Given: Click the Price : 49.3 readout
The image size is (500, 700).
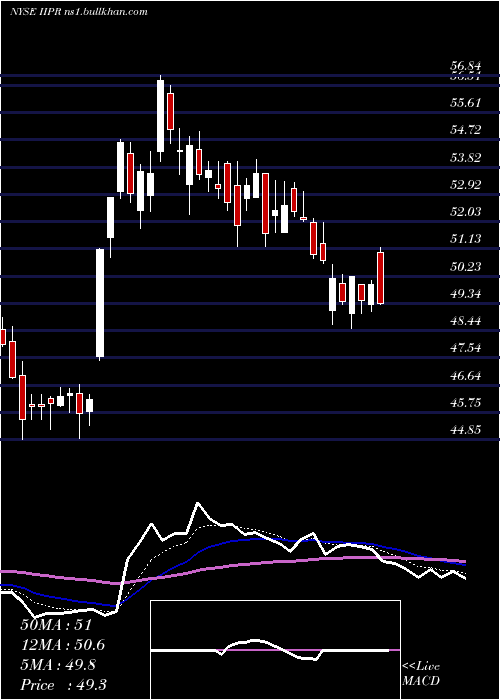Looking at the screenshot, I should click(63, 685).
